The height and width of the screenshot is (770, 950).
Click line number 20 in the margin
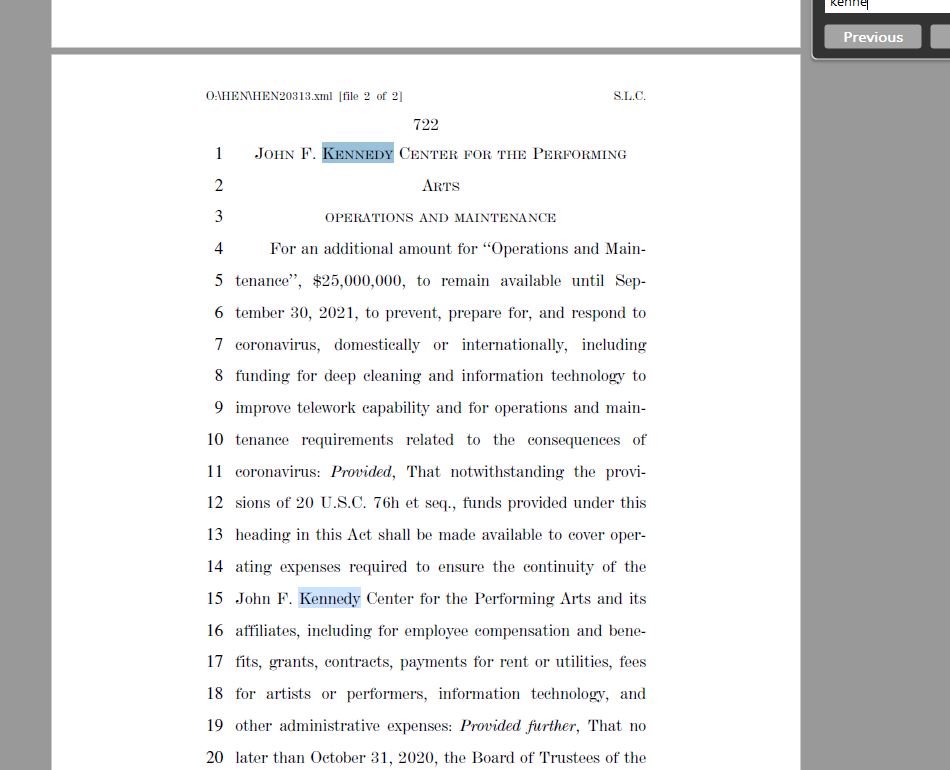215,757
